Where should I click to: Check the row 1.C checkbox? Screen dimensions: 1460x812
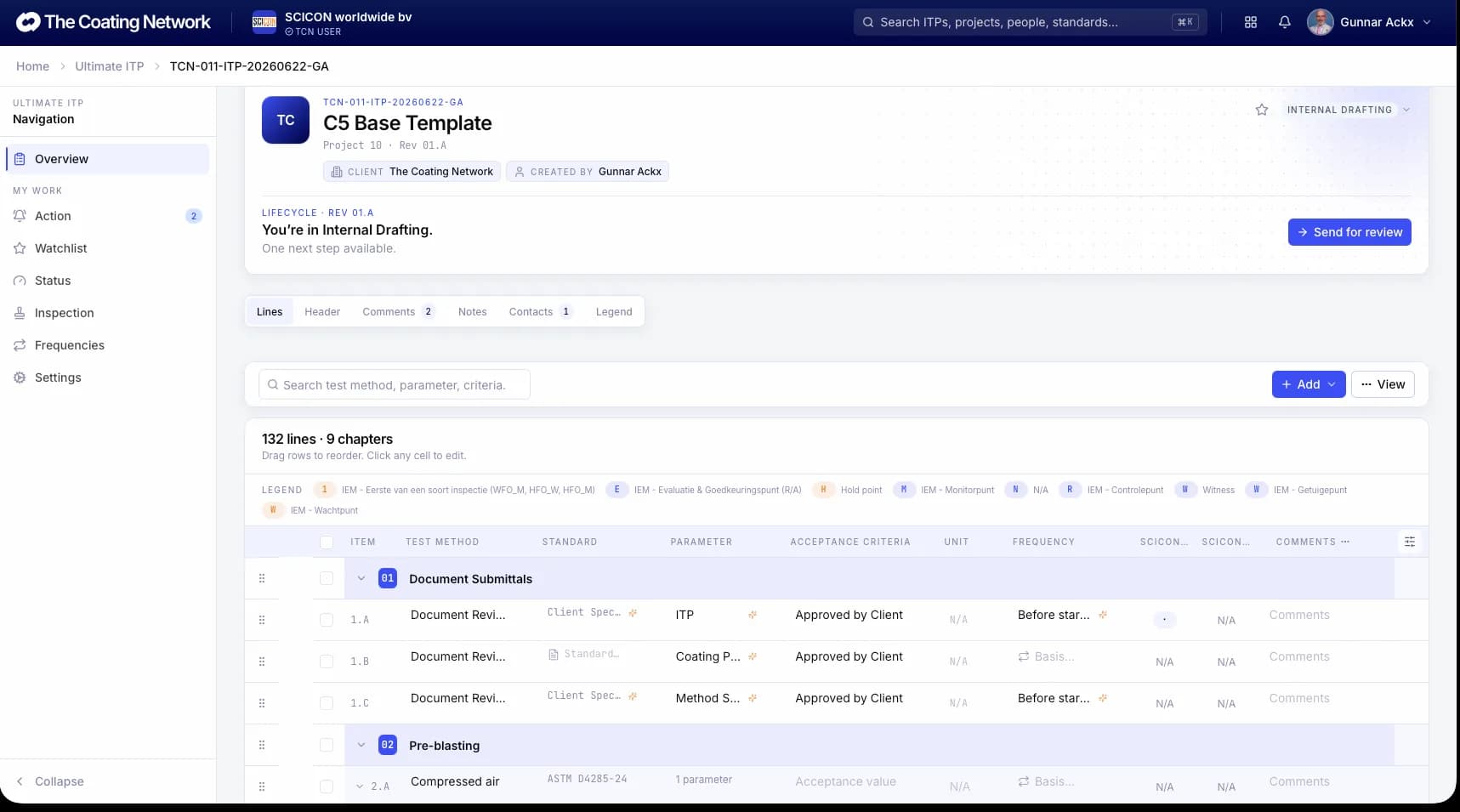[x=327, y=703]
